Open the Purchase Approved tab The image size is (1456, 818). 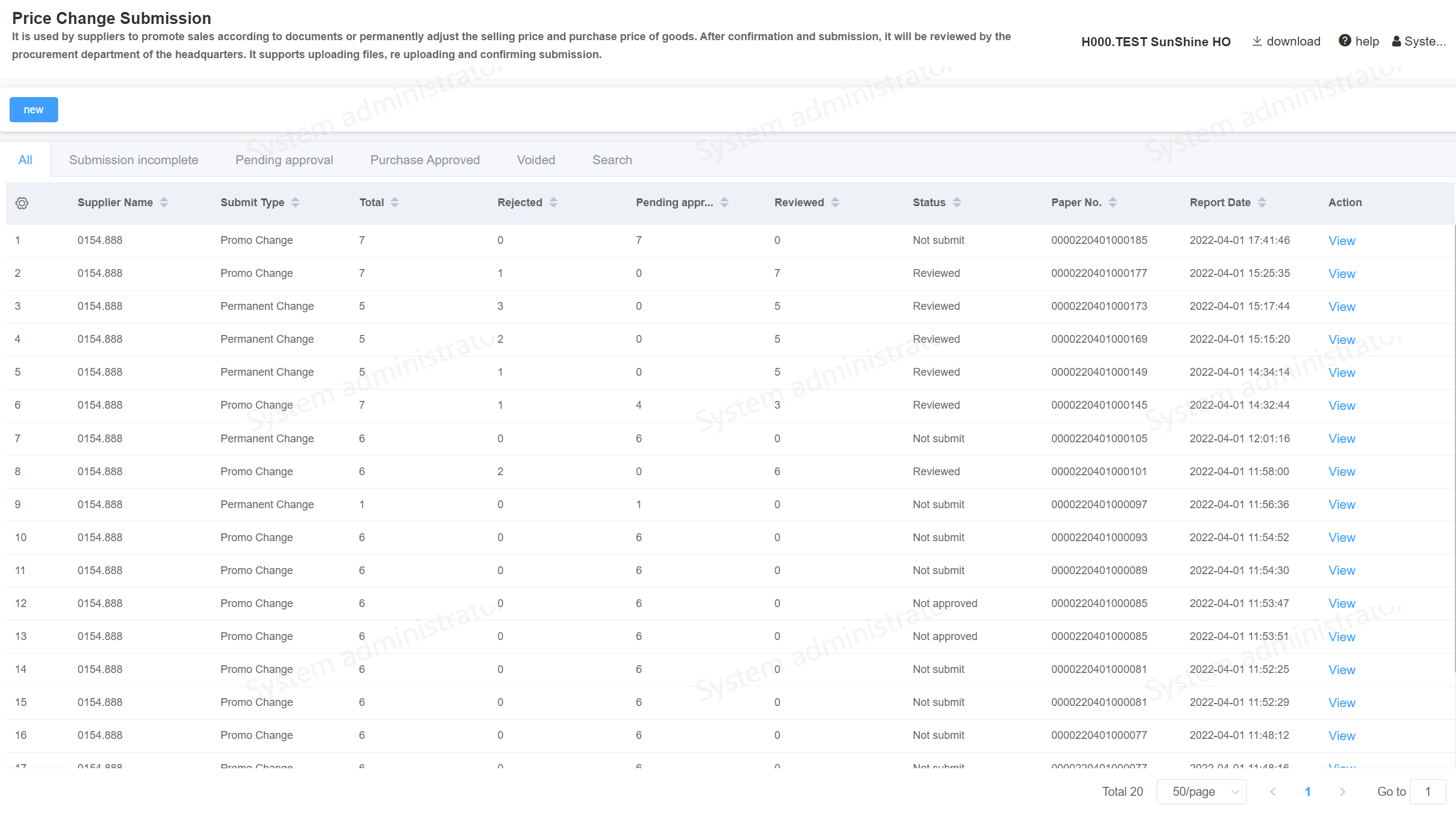coord(425,160)
